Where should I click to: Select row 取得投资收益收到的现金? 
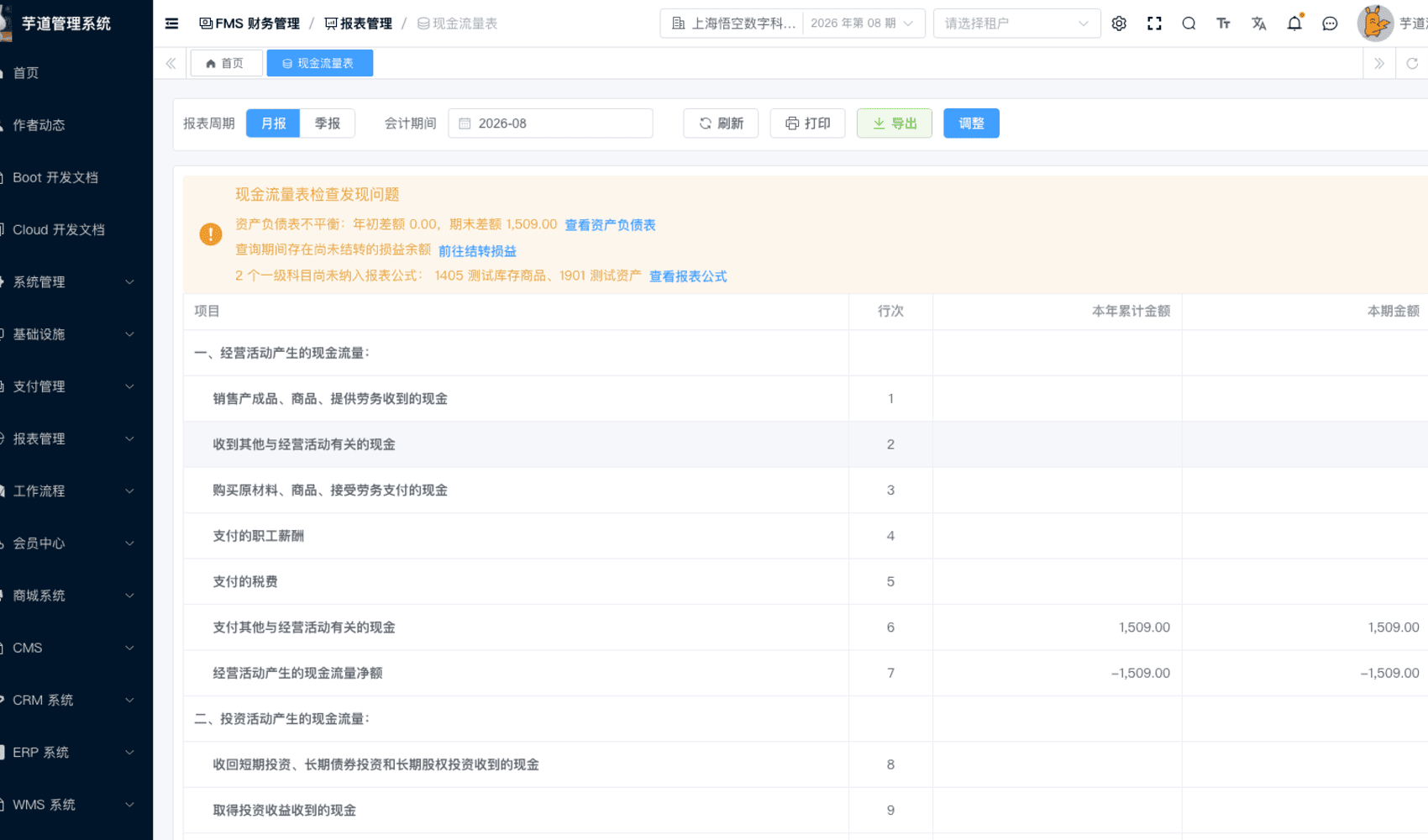pyautogui.click(x=806, y=811)
